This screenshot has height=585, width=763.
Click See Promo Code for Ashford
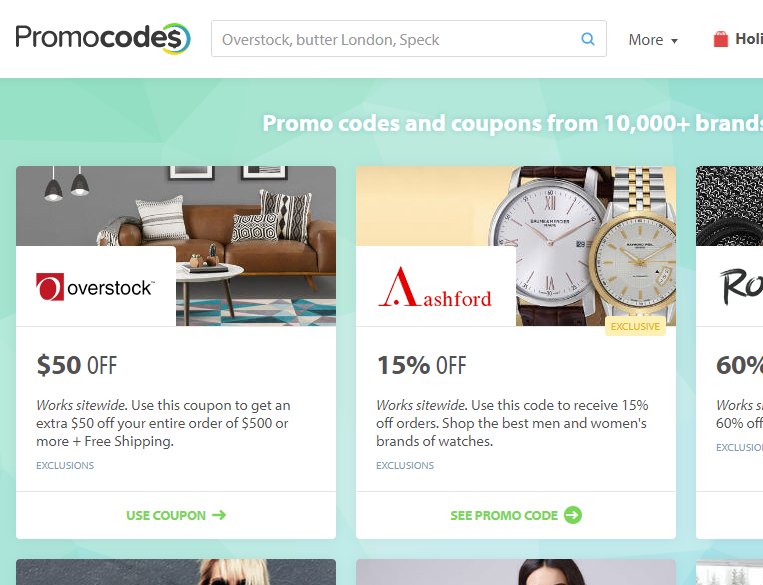coord(516,515)
